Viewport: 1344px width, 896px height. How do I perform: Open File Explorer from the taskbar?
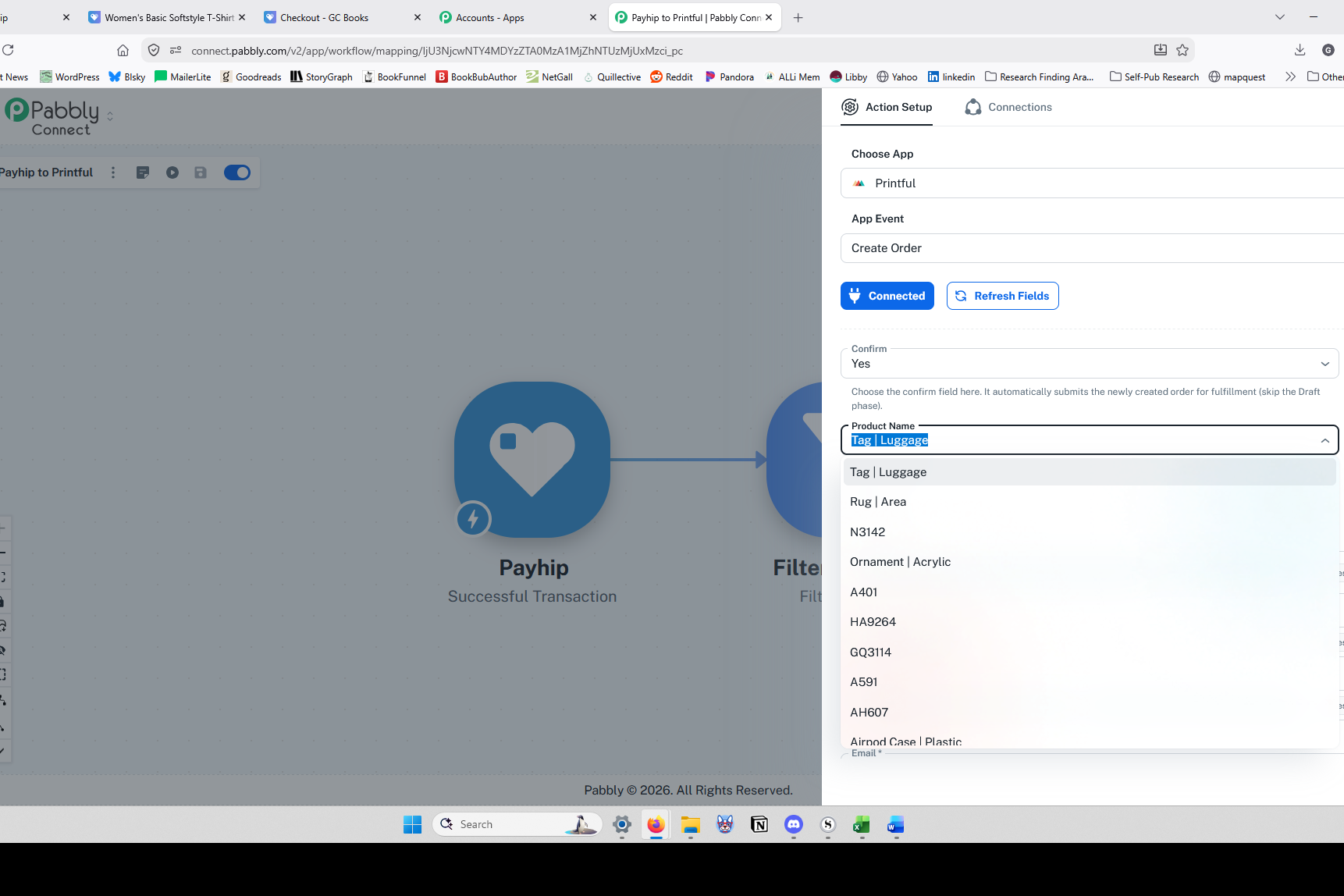point(691,824)
